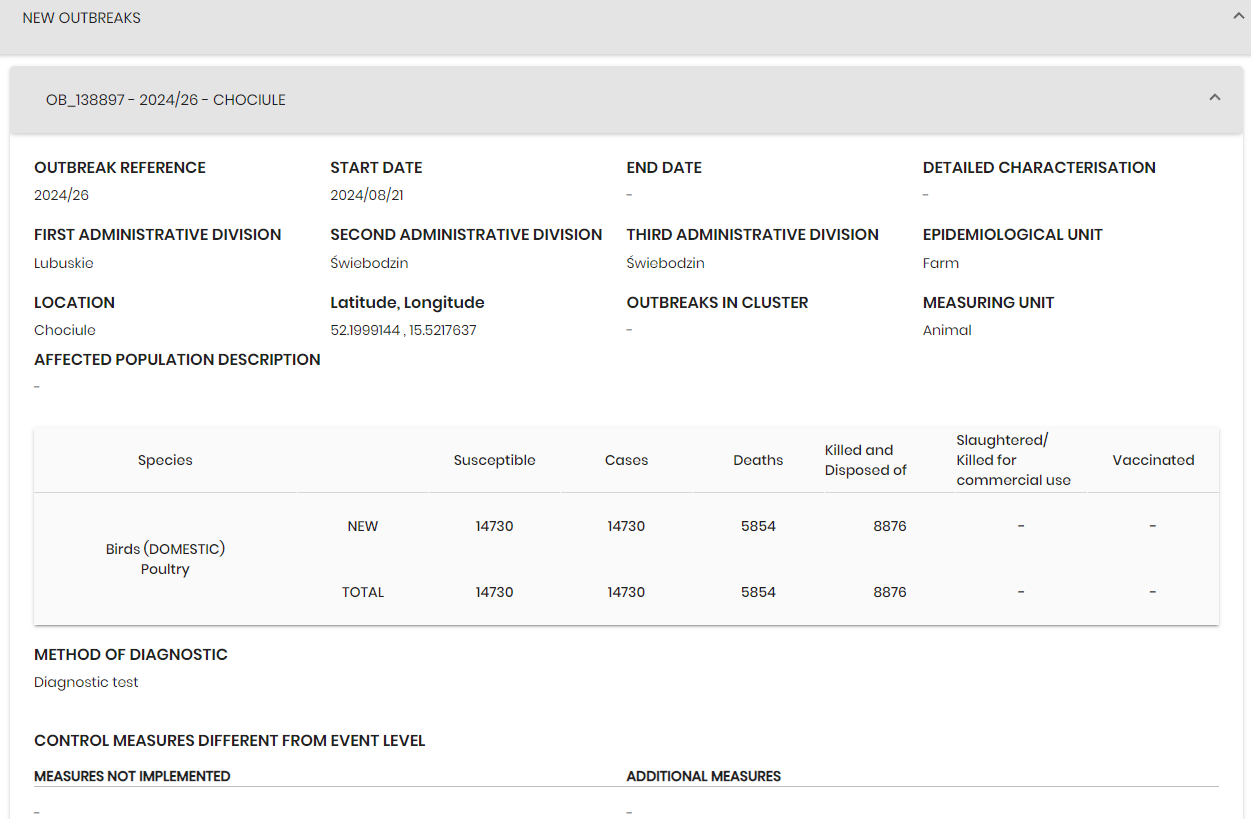Select the Susceptible column header
The width and height of the screenshot is (1251, 819).
494,460
